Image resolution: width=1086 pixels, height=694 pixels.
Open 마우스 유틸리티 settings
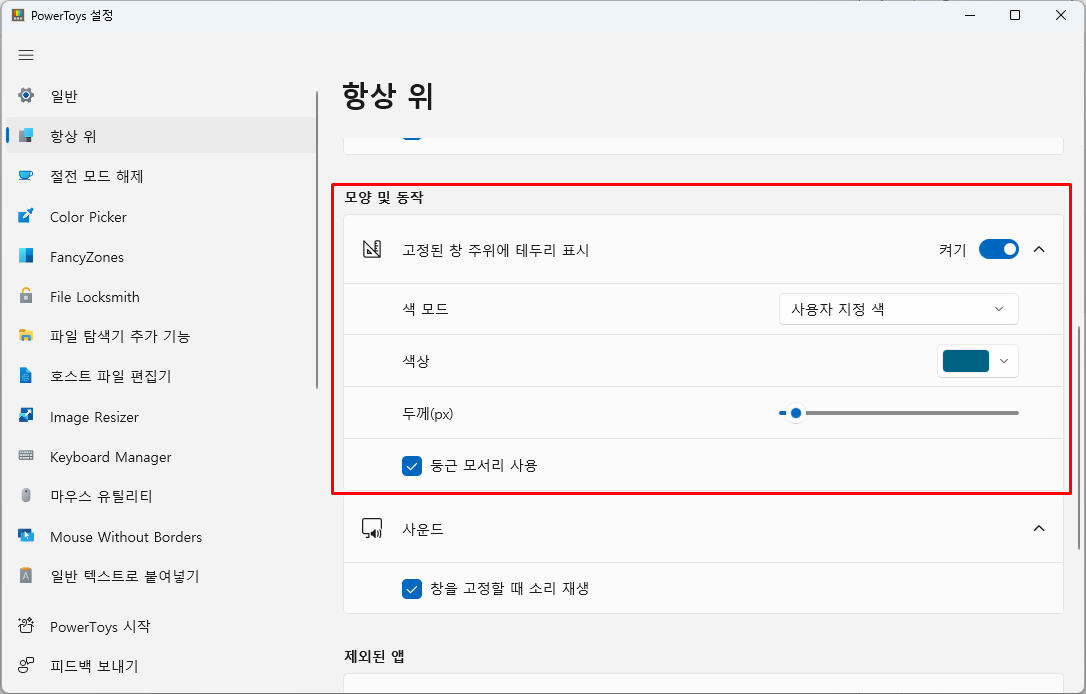click(x=161, y=496)
